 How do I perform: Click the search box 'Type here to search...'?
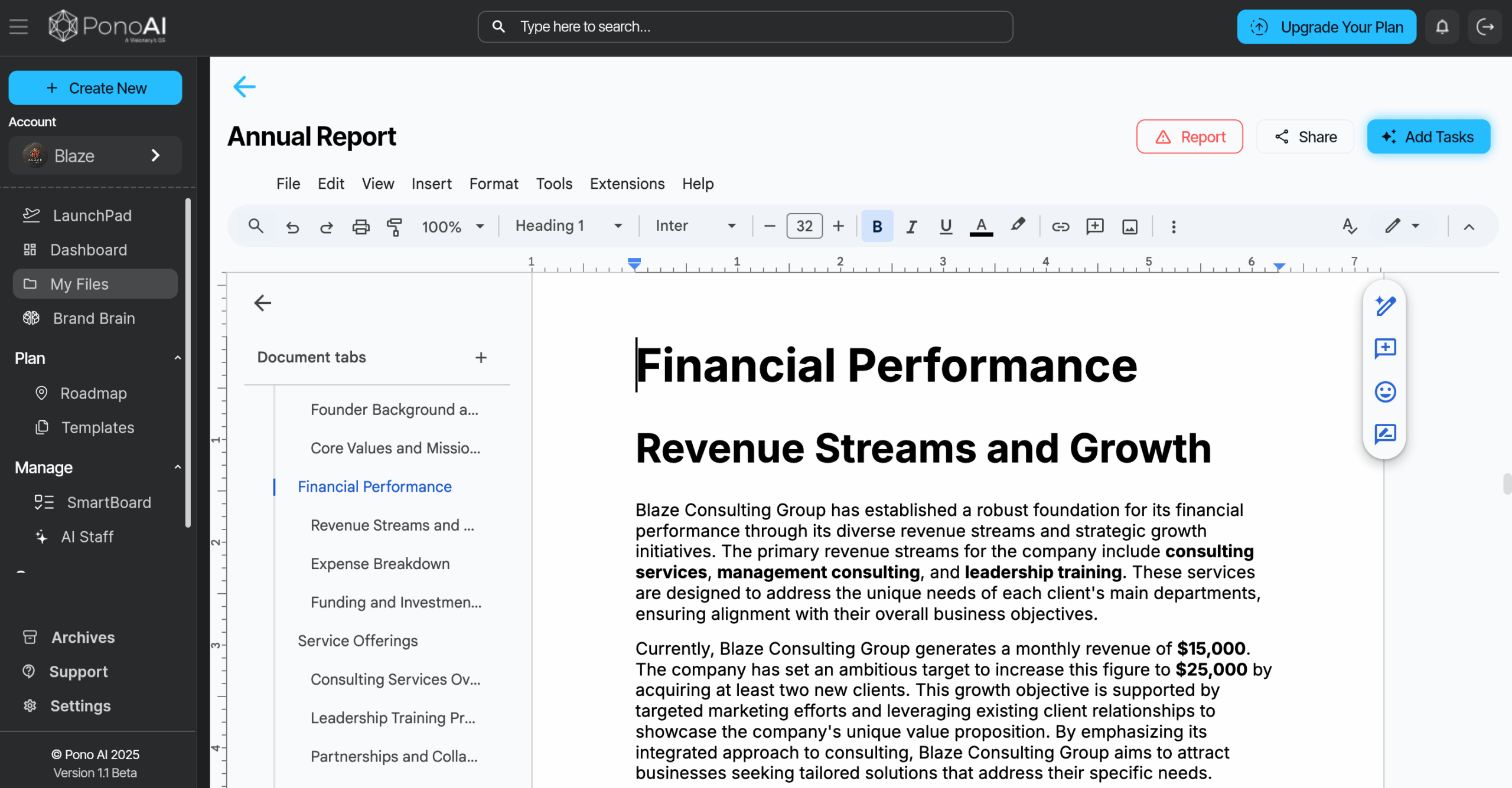(x=745, y=27)
